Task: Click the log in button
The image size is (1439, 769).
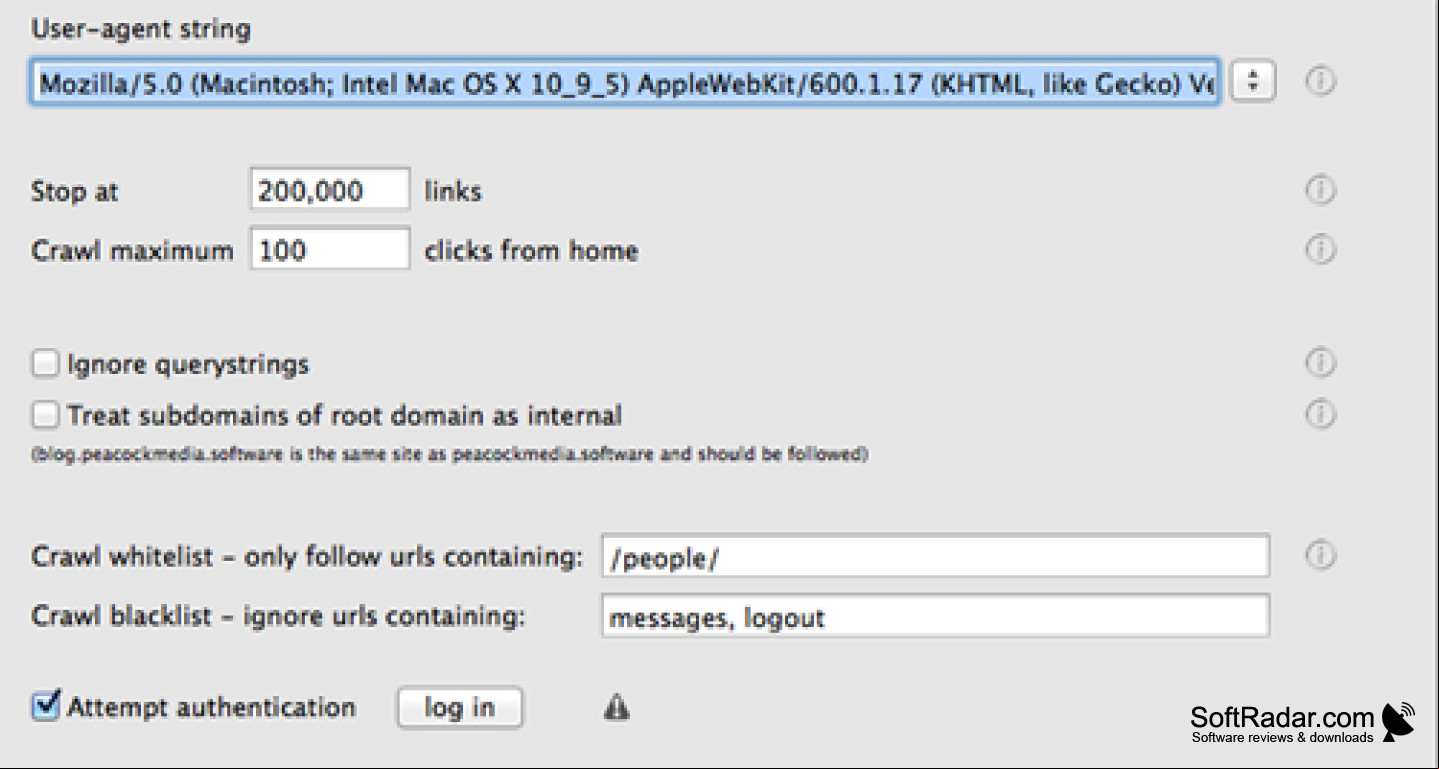Action: 460,708
